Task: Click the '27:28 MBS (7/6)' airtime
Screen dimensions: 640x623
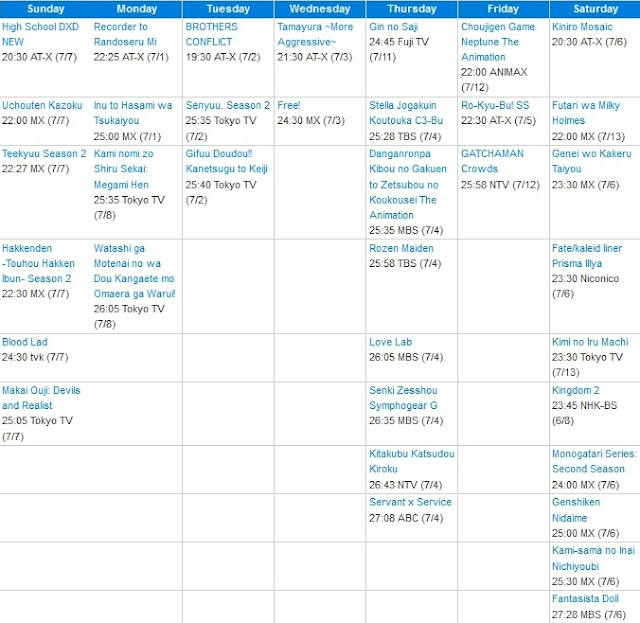Action: point(588,615)
